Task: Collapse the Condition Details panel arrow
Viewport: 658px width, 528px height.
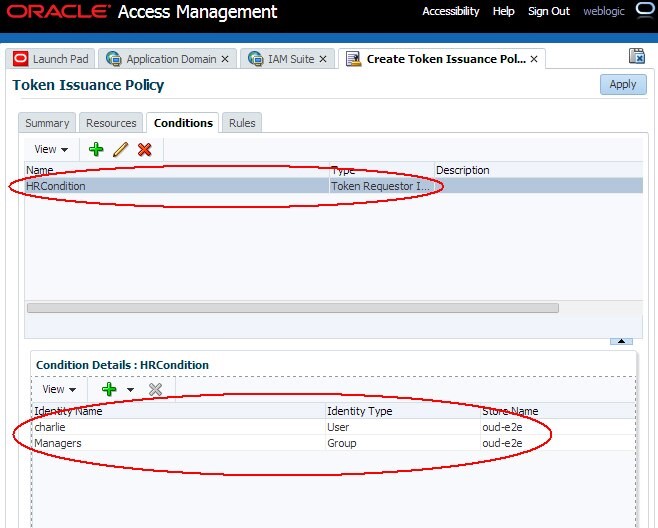Action: (x=621, y=341)
